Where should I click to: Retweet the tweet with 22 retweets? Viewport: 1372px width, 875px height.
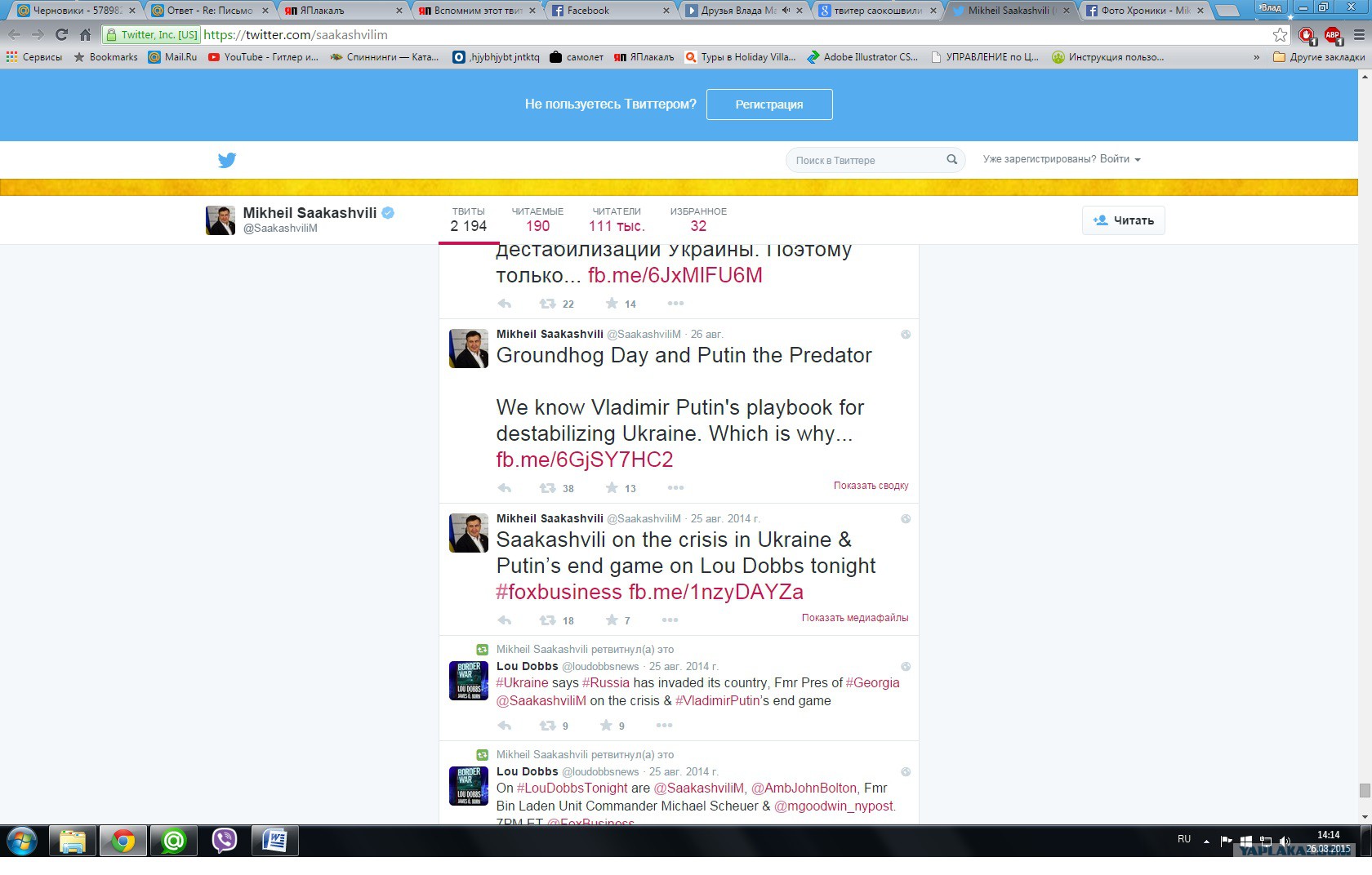tap(547, 304)
